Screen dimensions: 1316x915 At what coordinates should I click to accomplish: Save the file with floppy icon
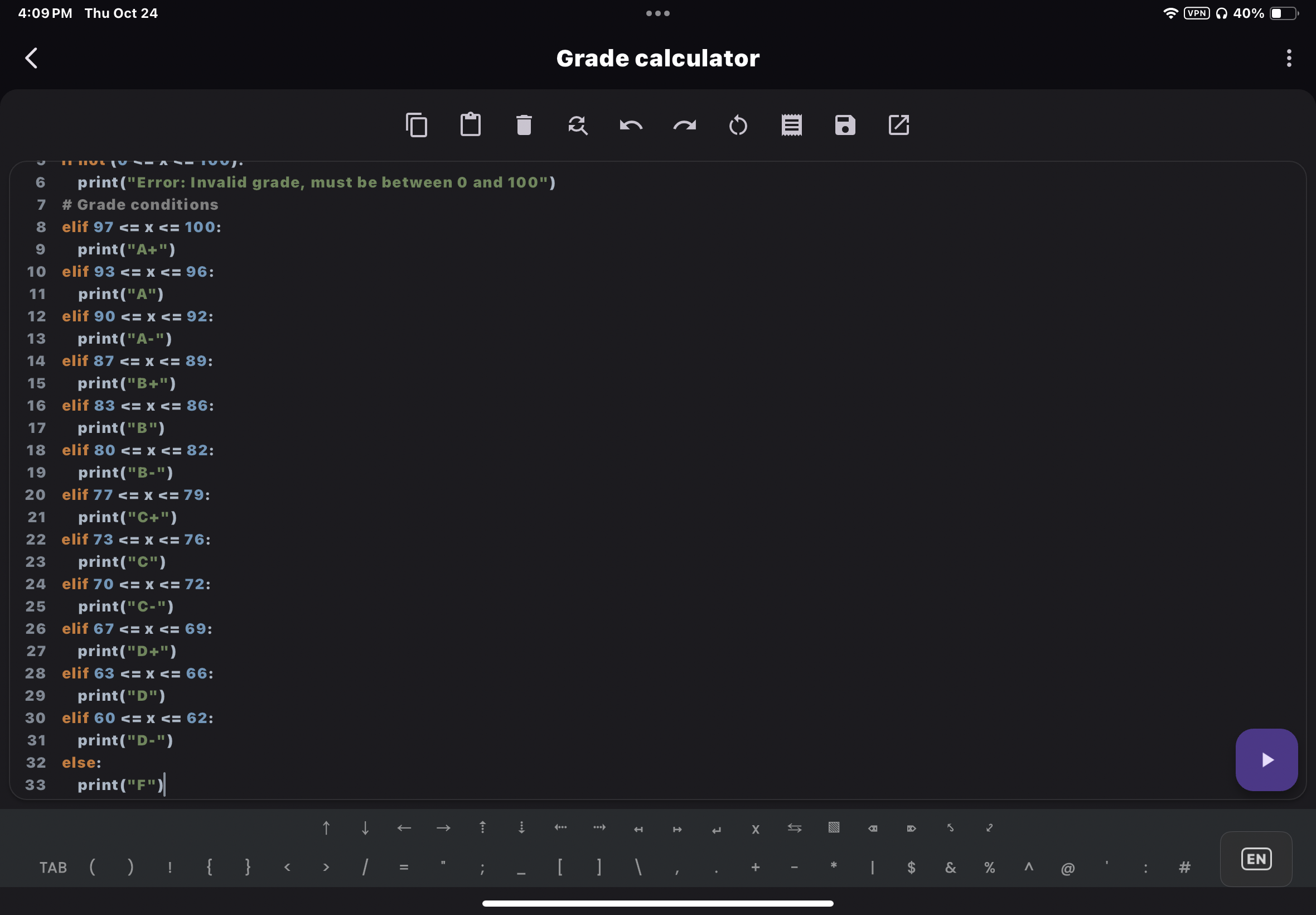pos(845,125)
